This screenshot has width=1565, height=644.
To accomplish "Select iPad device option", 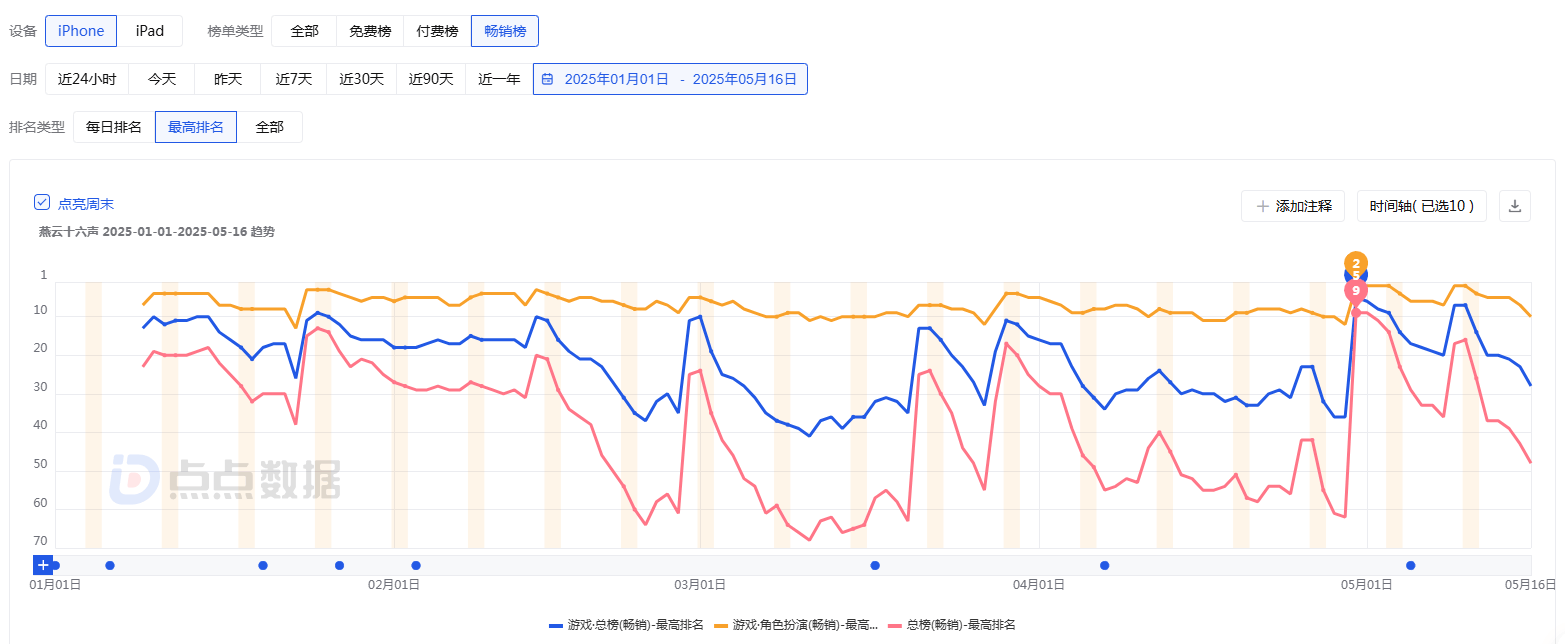I will pyautogui.click(x=150, y=31).
